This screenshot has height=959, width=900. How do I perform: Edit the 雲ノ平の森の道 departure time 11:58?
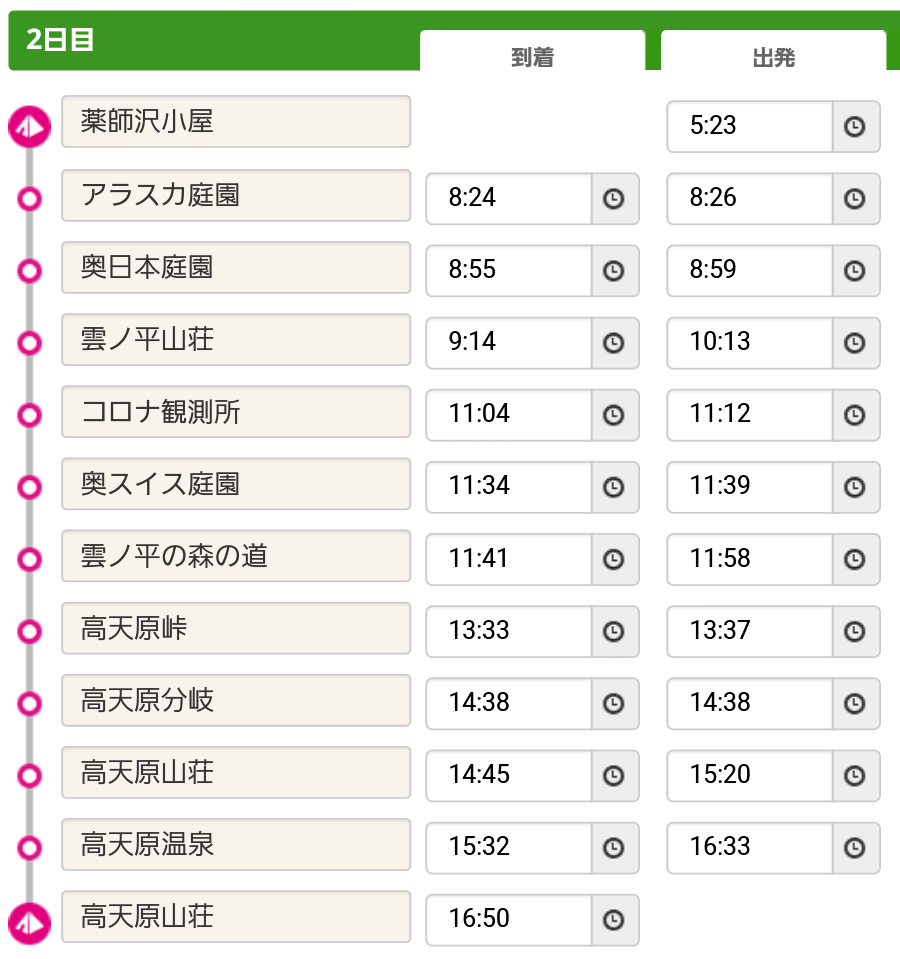pyautogui.click(x=750, y=559)
